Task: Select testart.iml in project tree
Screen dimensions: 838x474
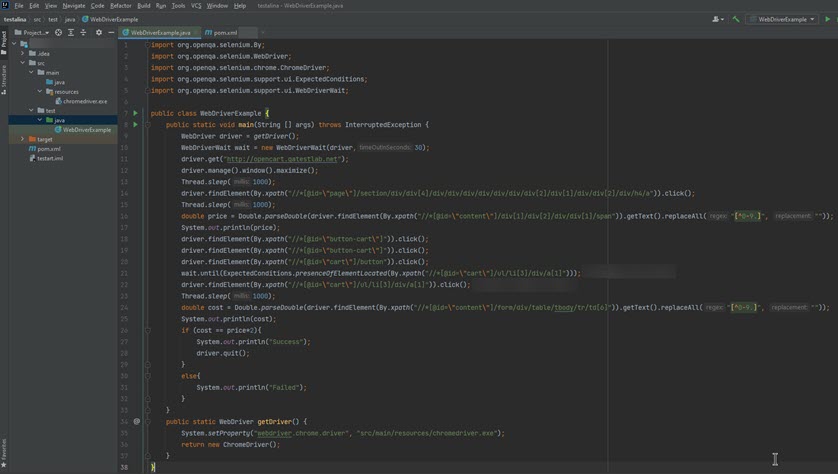Action: click(x=46, y=158)
